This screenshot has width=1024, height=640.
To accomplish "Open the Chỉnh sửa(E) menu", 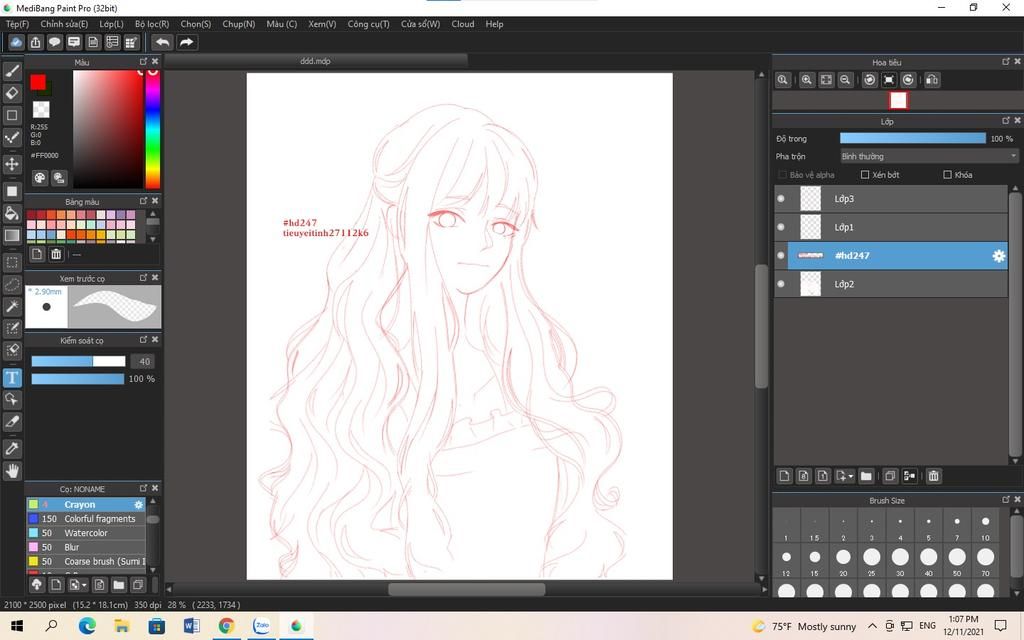I will click(64, 24).
